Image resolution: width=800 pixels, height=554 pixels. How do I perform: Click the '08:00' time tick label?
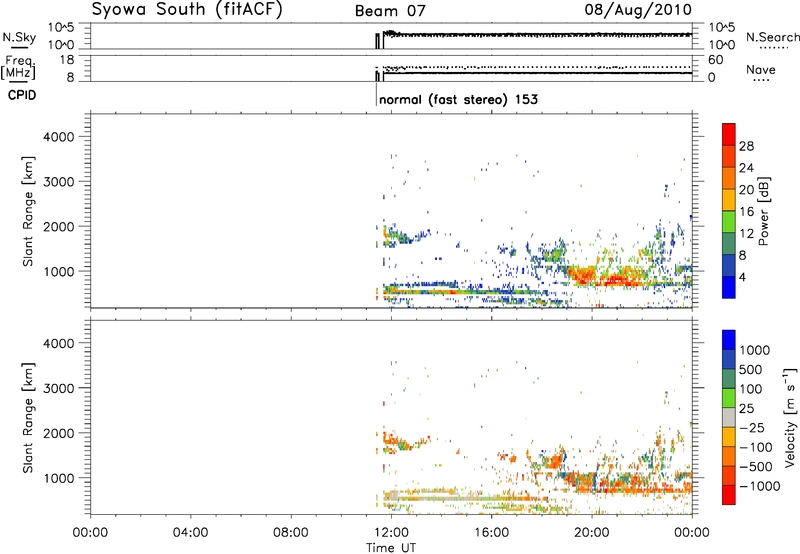pyautogui.click(x=290, y=533)
